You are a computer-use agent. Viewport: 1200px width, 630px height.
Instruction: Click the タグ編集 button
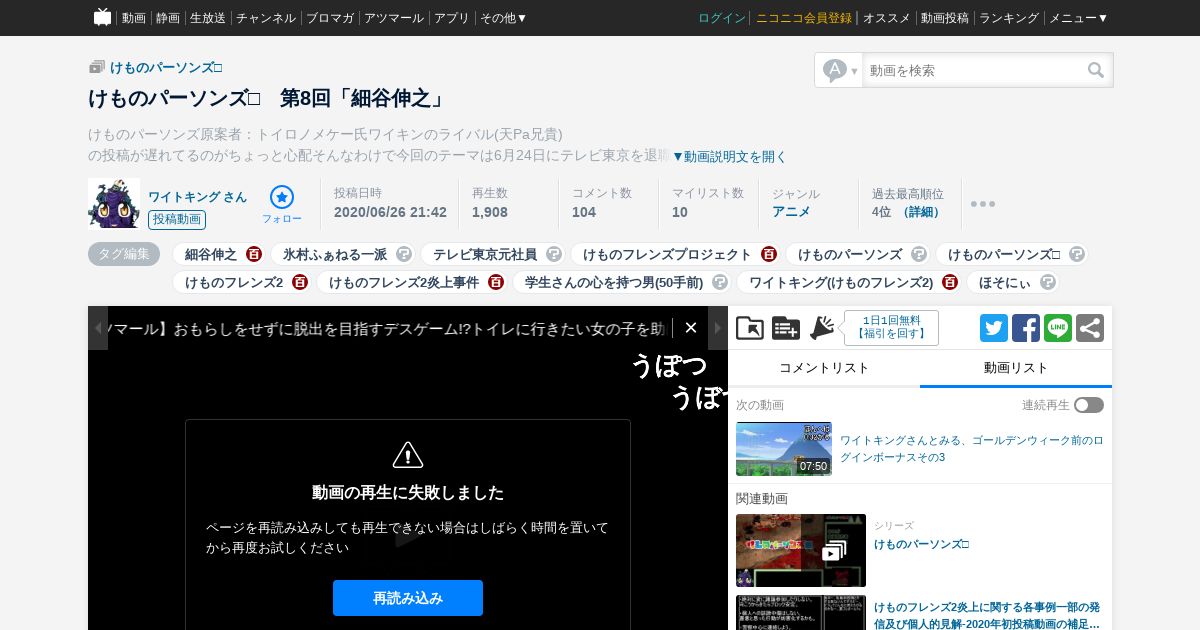click(124, 254)
